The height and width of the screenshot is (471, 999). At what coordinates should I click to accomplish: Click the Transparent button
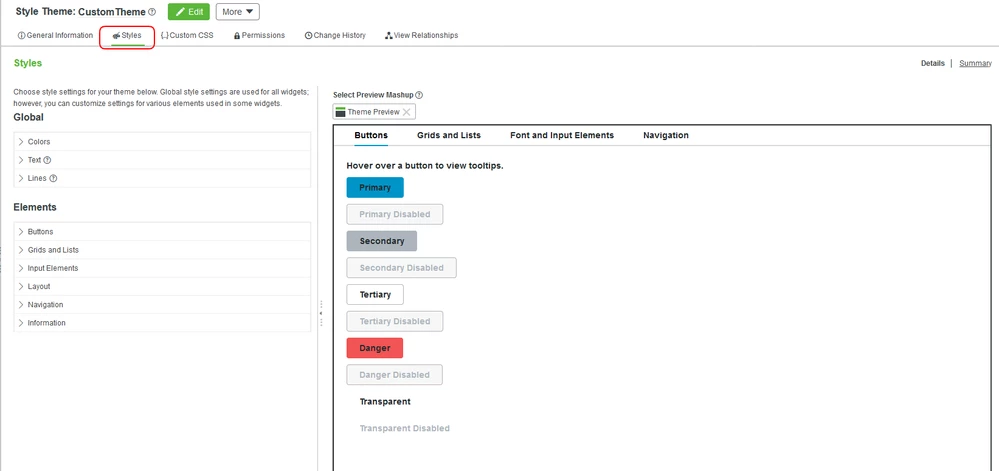pyautogui.click(x=385, y=402)
